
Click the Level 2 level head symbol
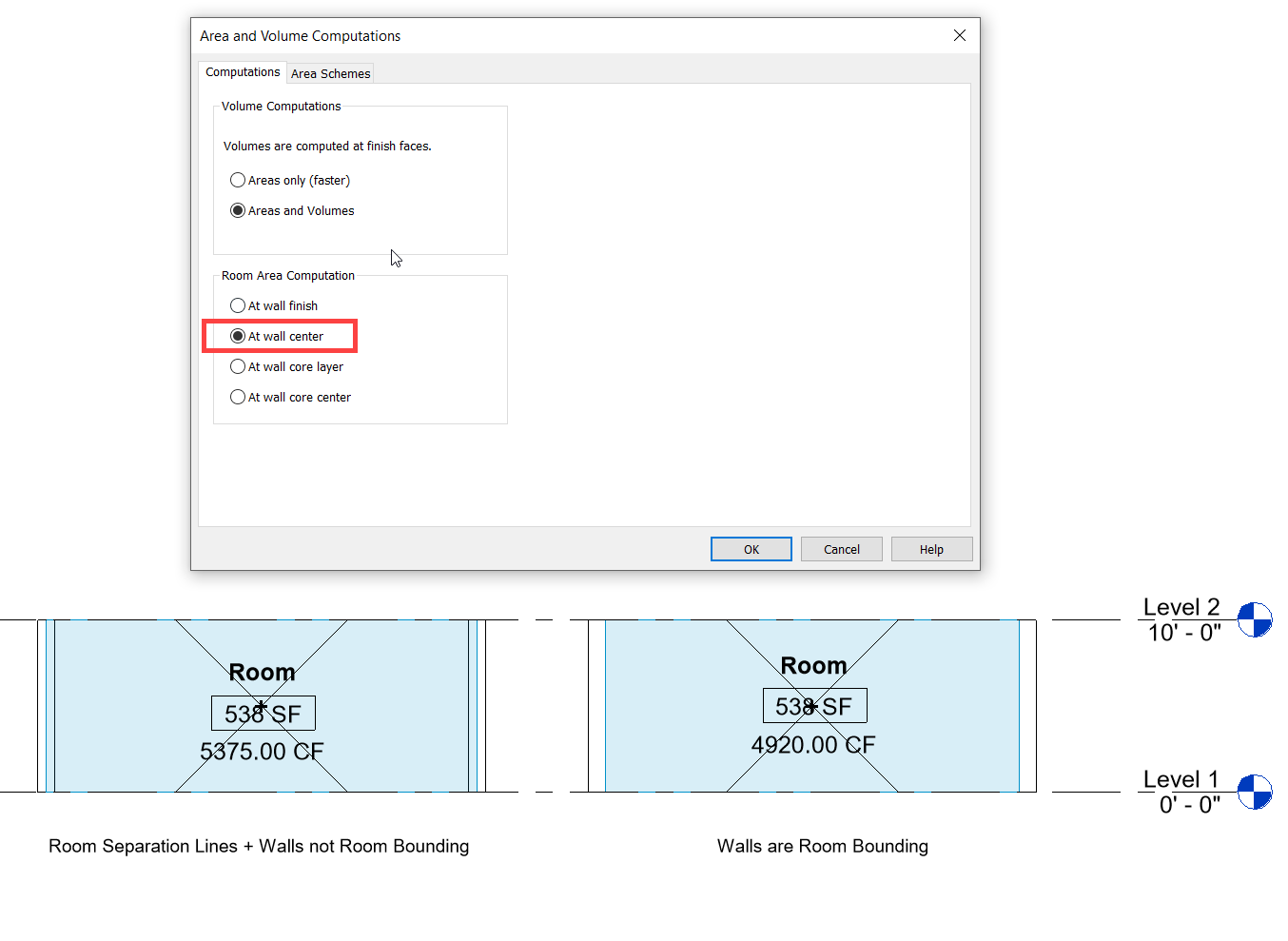pyautogui.click(x=1255, y=619)
